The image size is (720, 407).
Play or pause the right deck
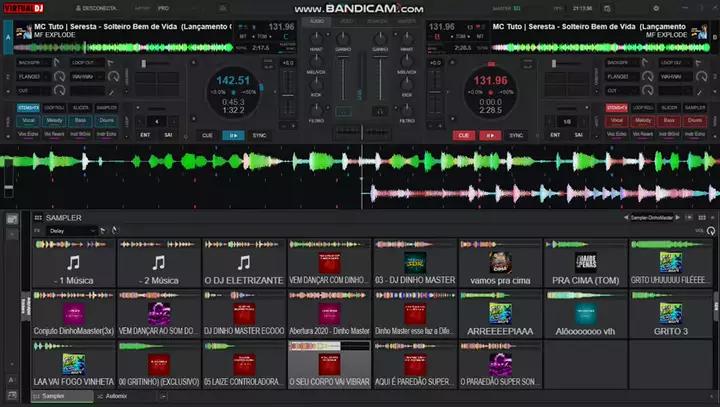490,136
